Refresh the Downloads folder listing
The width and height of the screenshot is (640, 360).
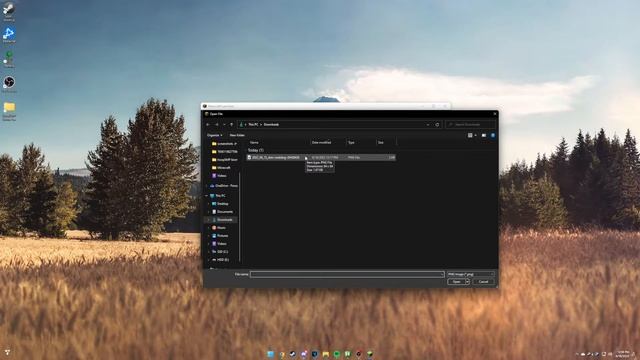click(437, 124)
